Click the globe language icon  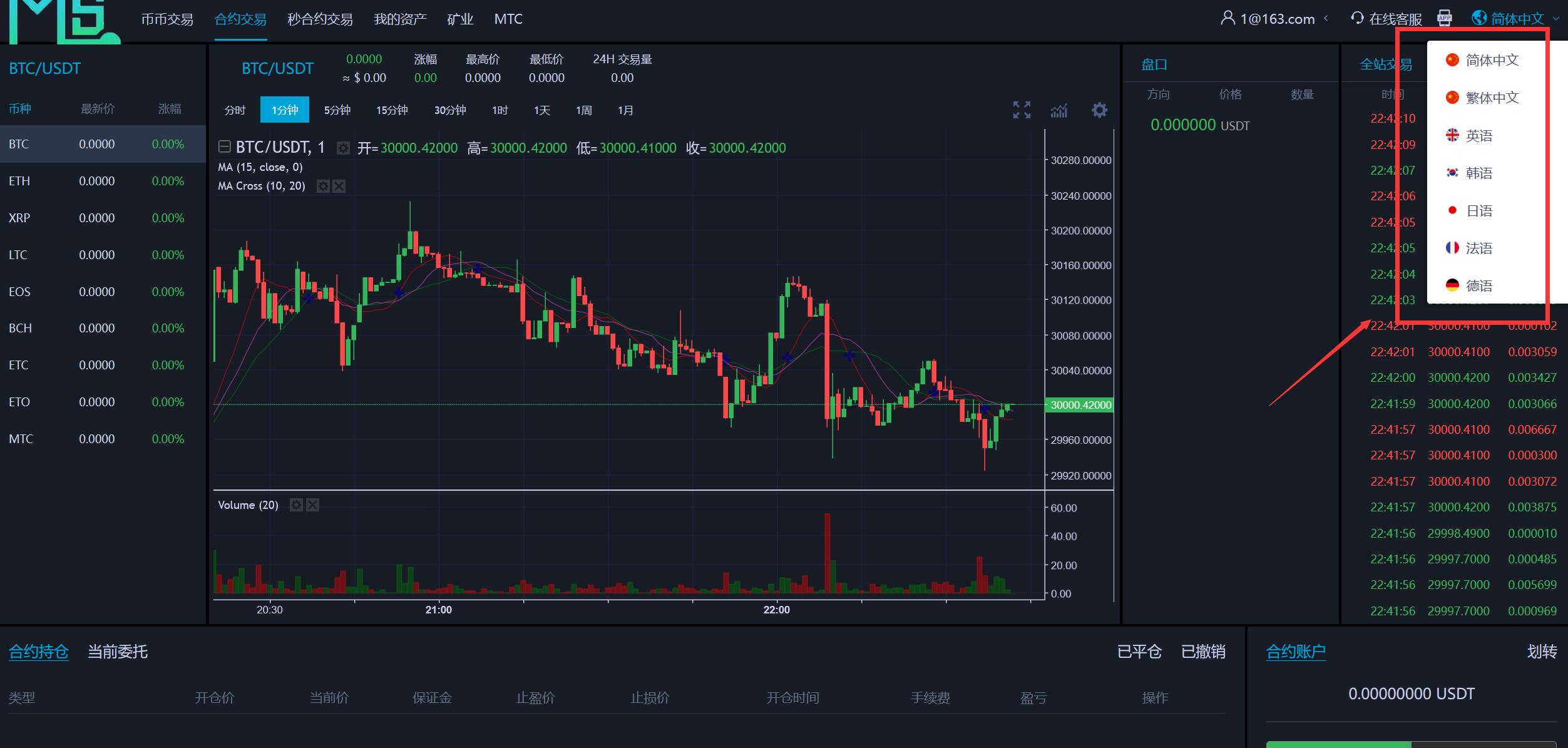(1479, 18)
